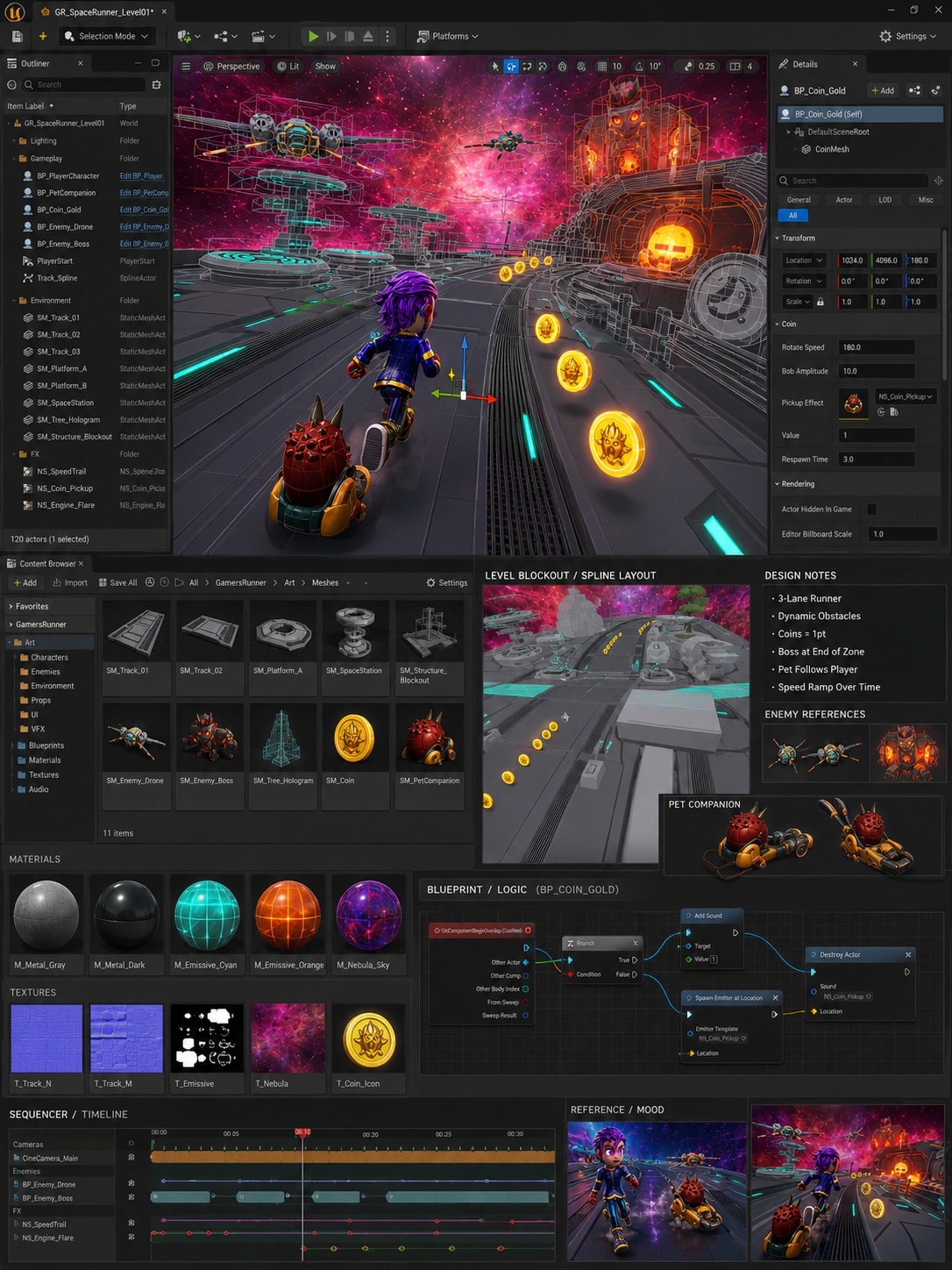Select the Characters folder in Content Browser
Image resolution: width=952 pixels, height=1270 pixels.
(x=49, y=658)
